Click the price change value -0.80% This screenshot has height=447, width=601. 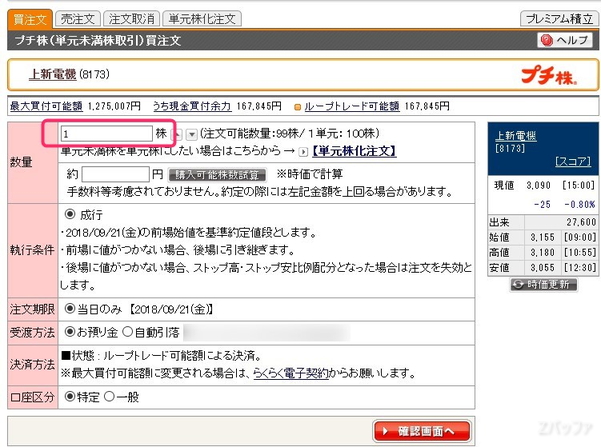(x=580, y=204)
